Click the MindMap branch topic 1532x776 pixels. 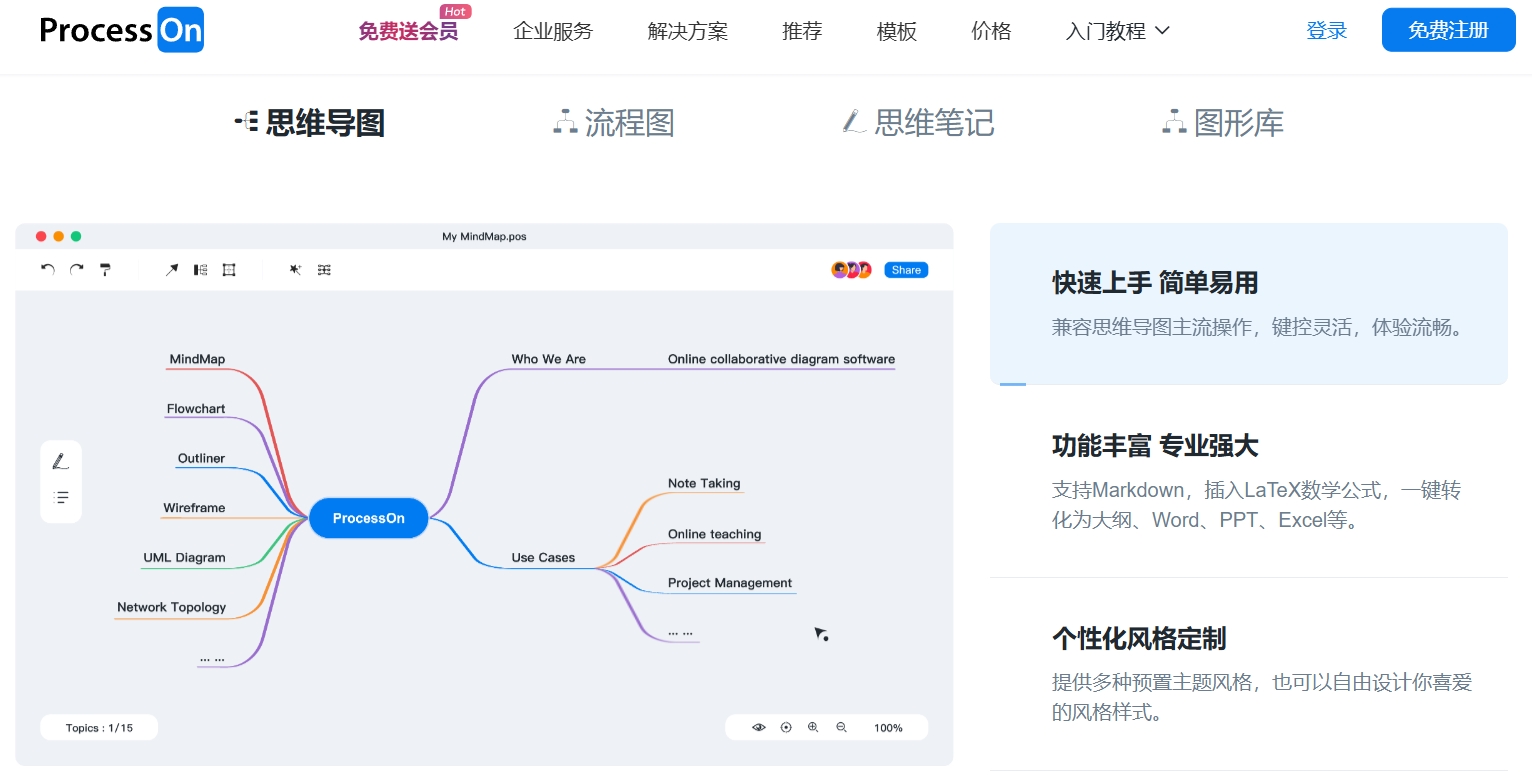(197, 360)
